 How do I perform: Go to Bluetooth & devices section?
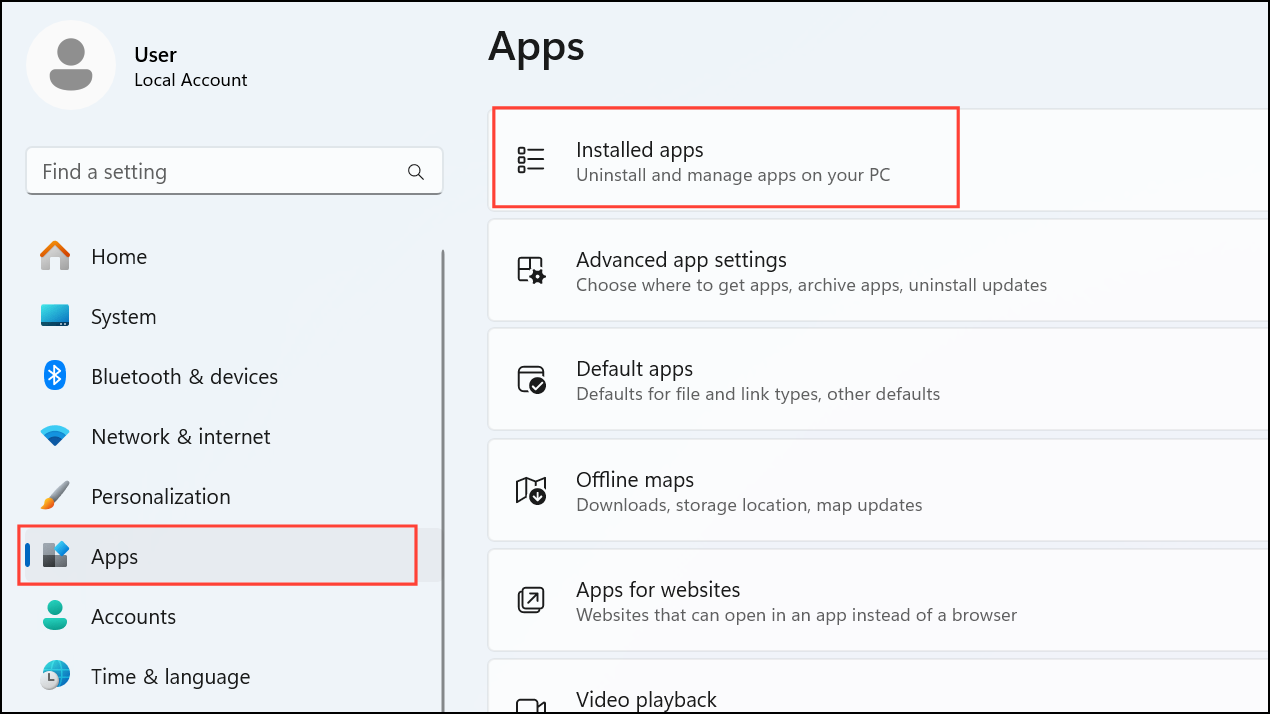[184, 376]
